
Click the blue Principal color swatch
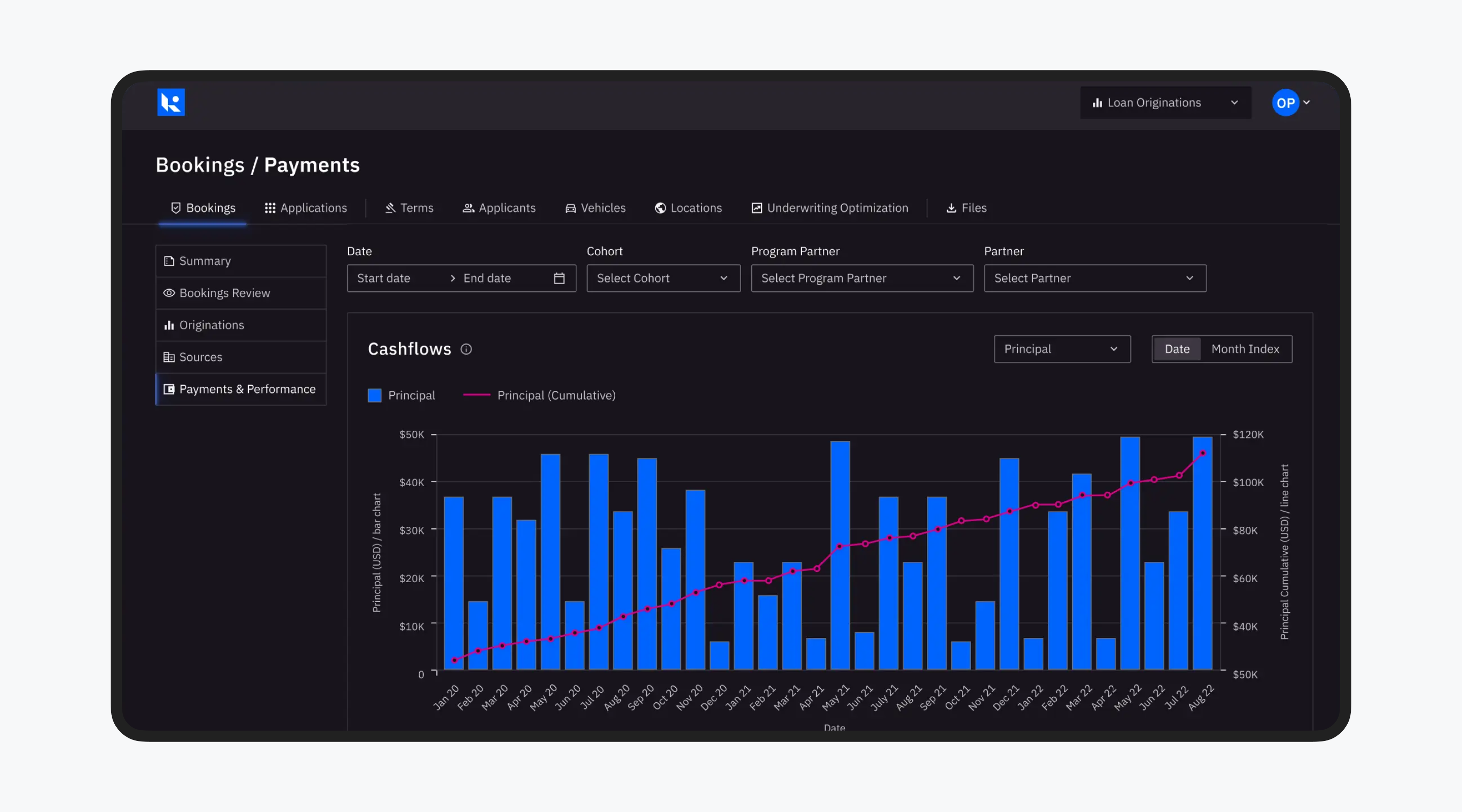pyautogui.click(x=375, y=395)
